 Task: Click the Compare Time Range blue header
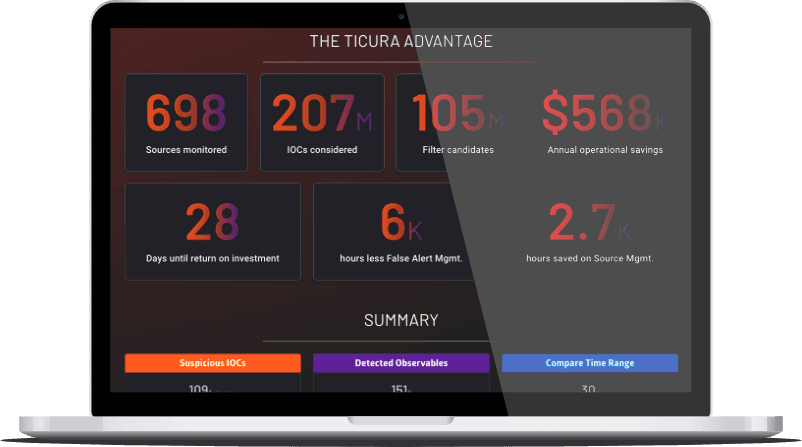pos(590,363)
